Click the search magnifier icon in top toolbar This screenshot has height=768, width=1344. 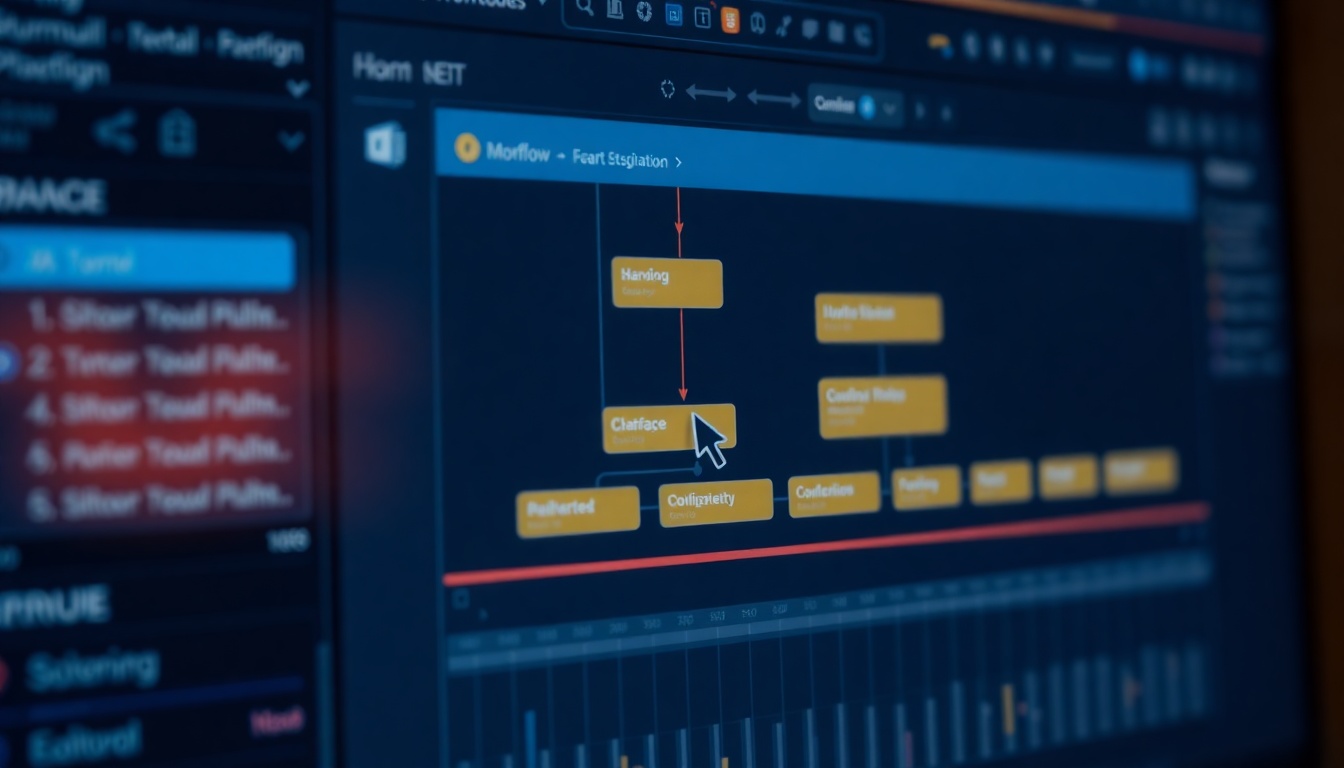tap(585, 9)
